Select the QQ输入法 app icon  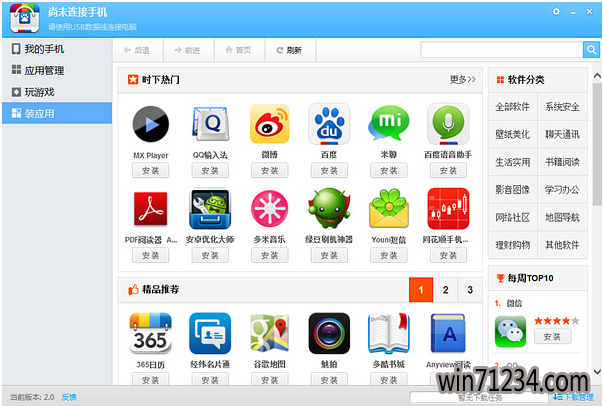click(210, 124)
